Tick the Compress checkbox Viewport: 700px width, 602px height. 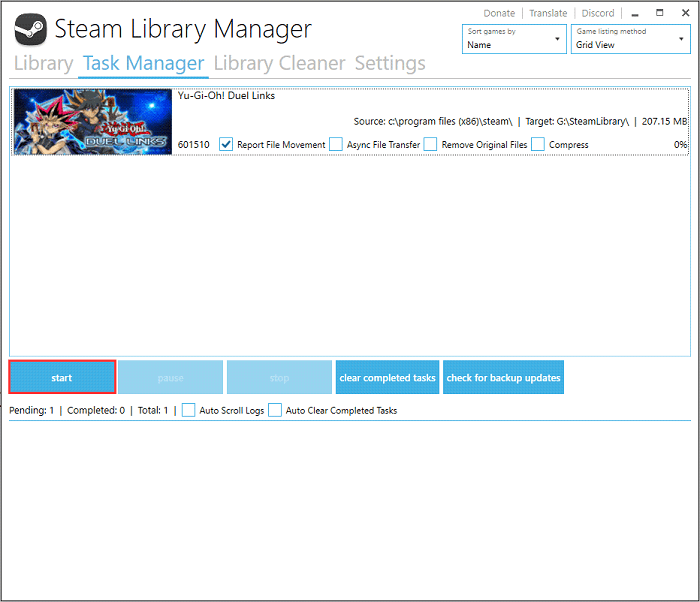[538, 144]
